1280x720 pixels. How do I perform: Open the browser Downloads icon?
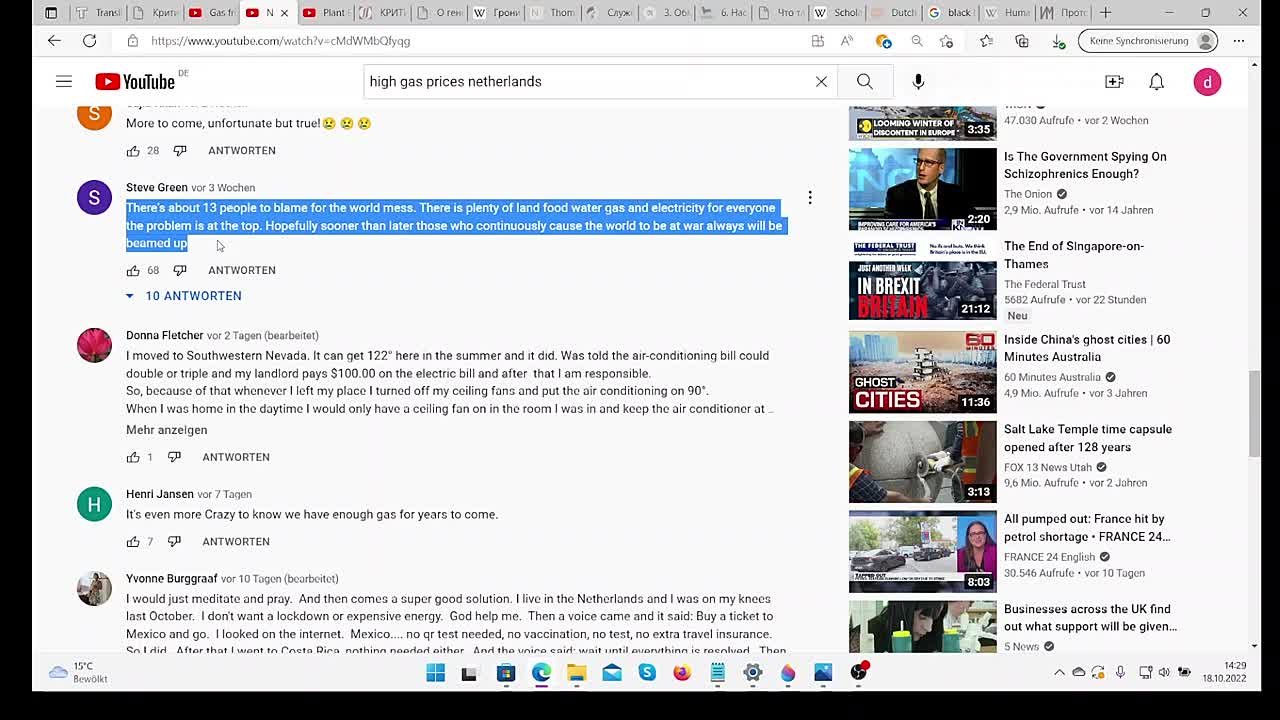[x=1058, y=41]
